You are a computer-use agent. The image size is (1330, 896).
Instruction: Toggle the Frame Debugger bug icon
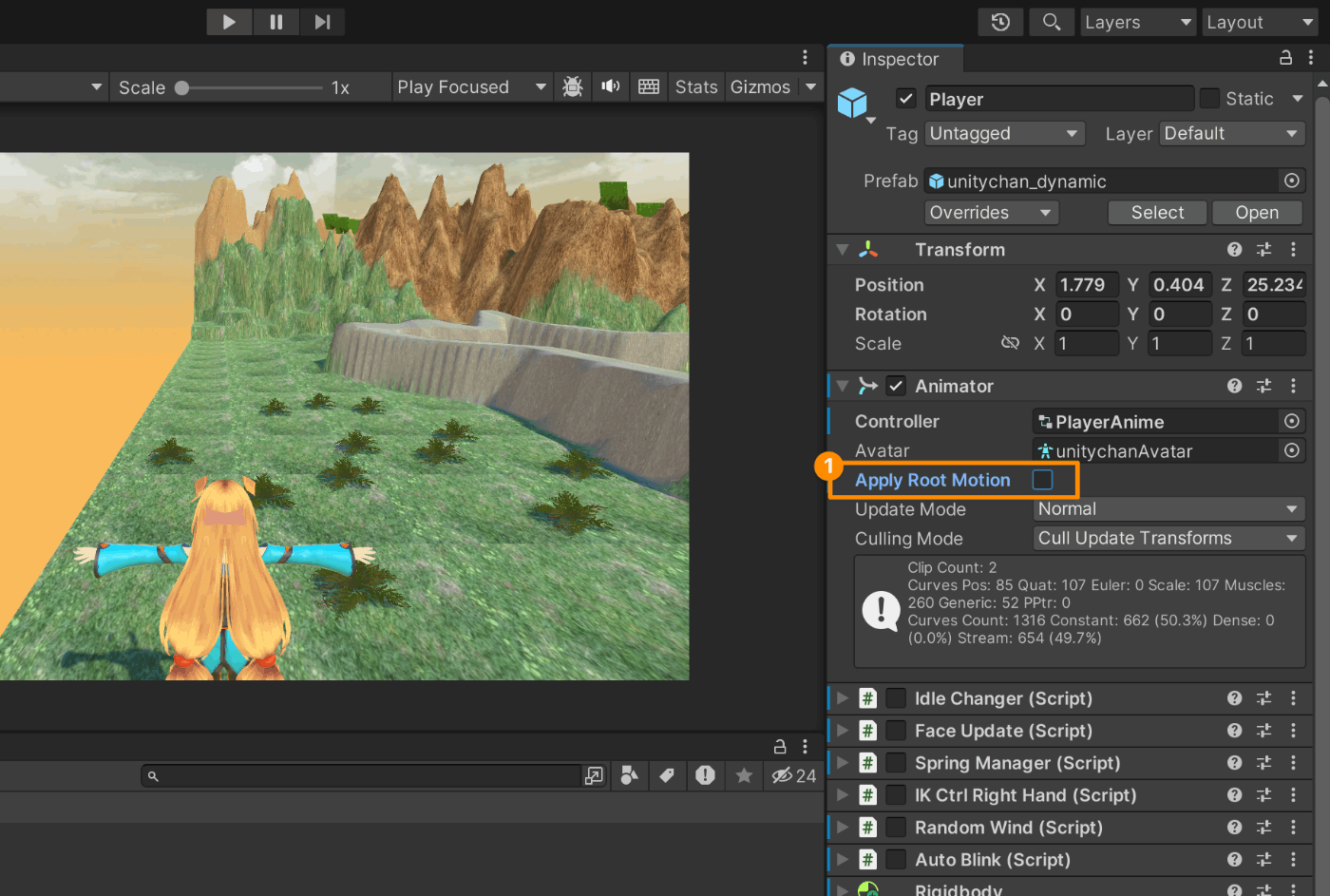[x=573, y=87]
